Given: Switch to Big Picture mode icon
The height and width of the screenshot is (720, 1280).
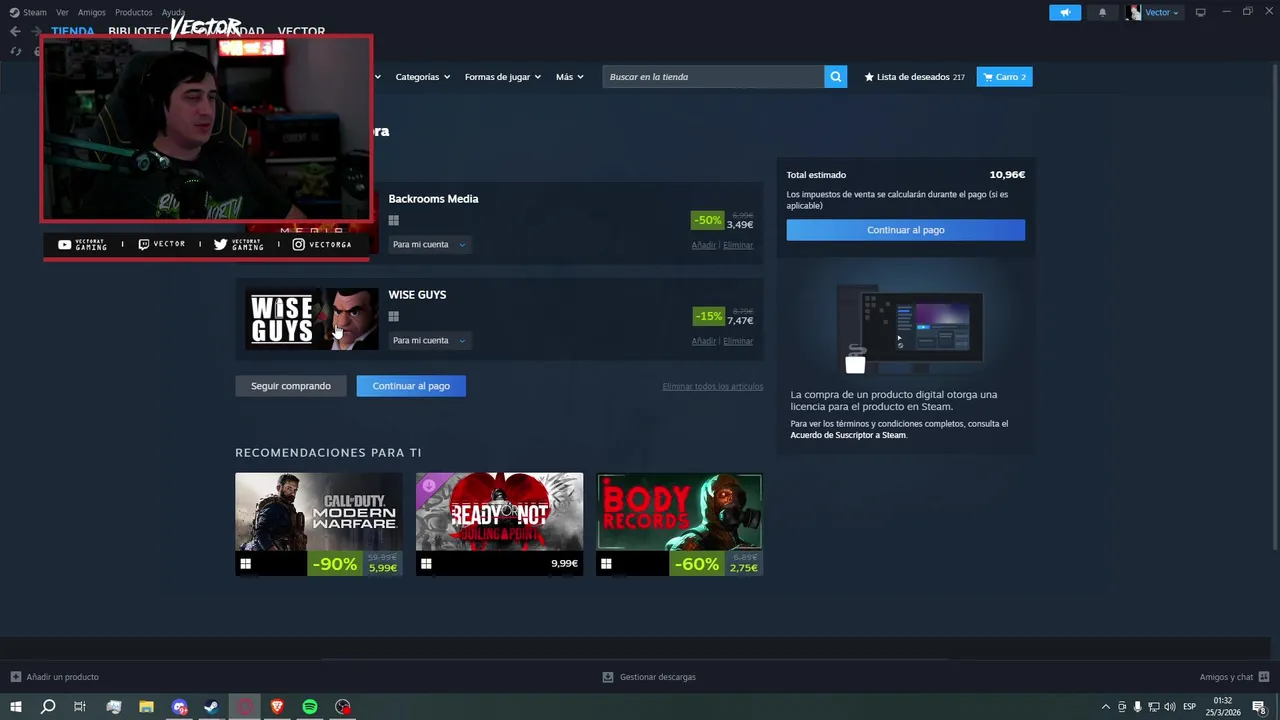Looking at the screenshot, I should [x=1201, y=12].
